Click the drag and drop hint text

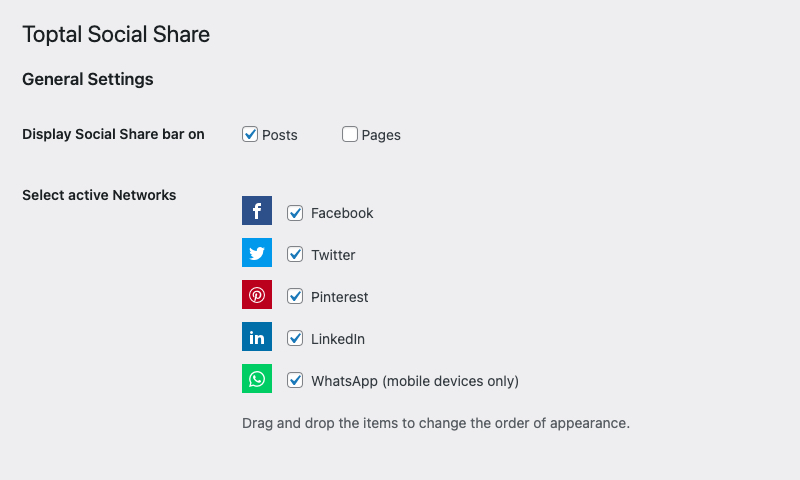436,423
